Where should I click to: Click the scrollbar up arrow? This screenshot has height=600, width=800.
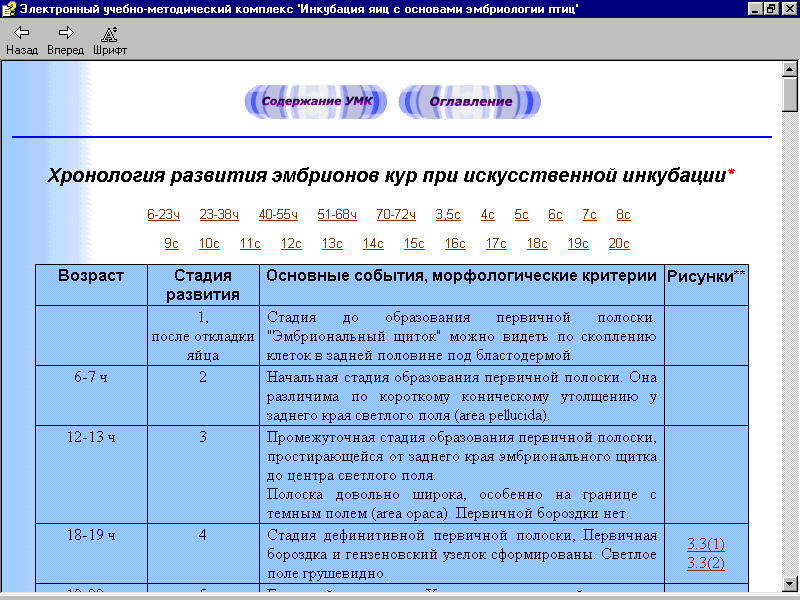point(790,69)
